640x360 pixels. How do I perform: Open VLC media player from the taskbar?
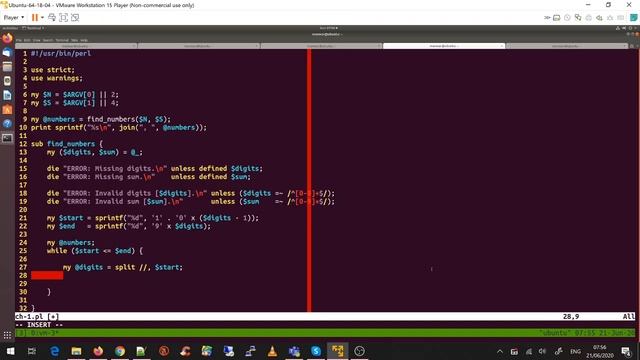(272, 351)
